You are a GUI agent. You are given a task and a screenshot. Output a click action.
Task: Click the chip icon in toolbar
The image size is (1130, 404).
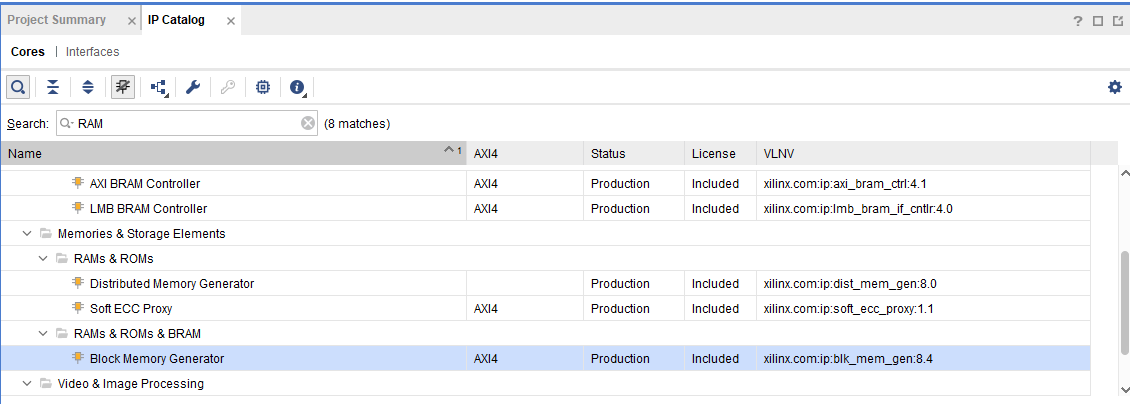tap(262, 87)
